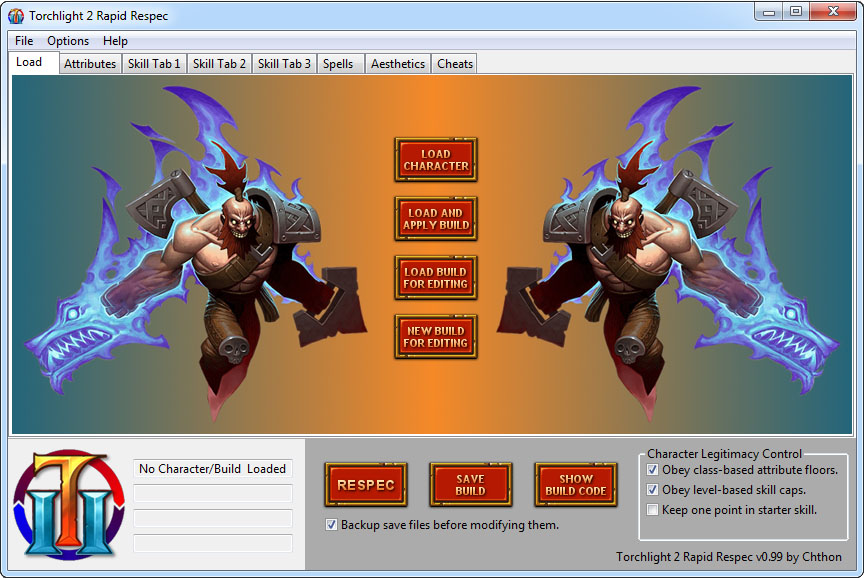Click the Load Character button

435,160
